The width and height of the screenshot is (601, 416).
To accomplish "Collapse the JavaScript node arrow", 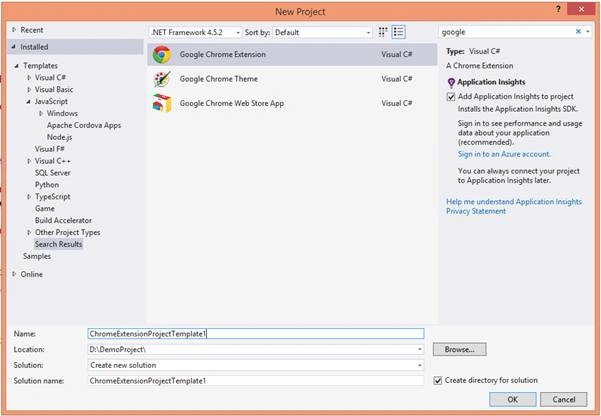I will click(28, 102).
